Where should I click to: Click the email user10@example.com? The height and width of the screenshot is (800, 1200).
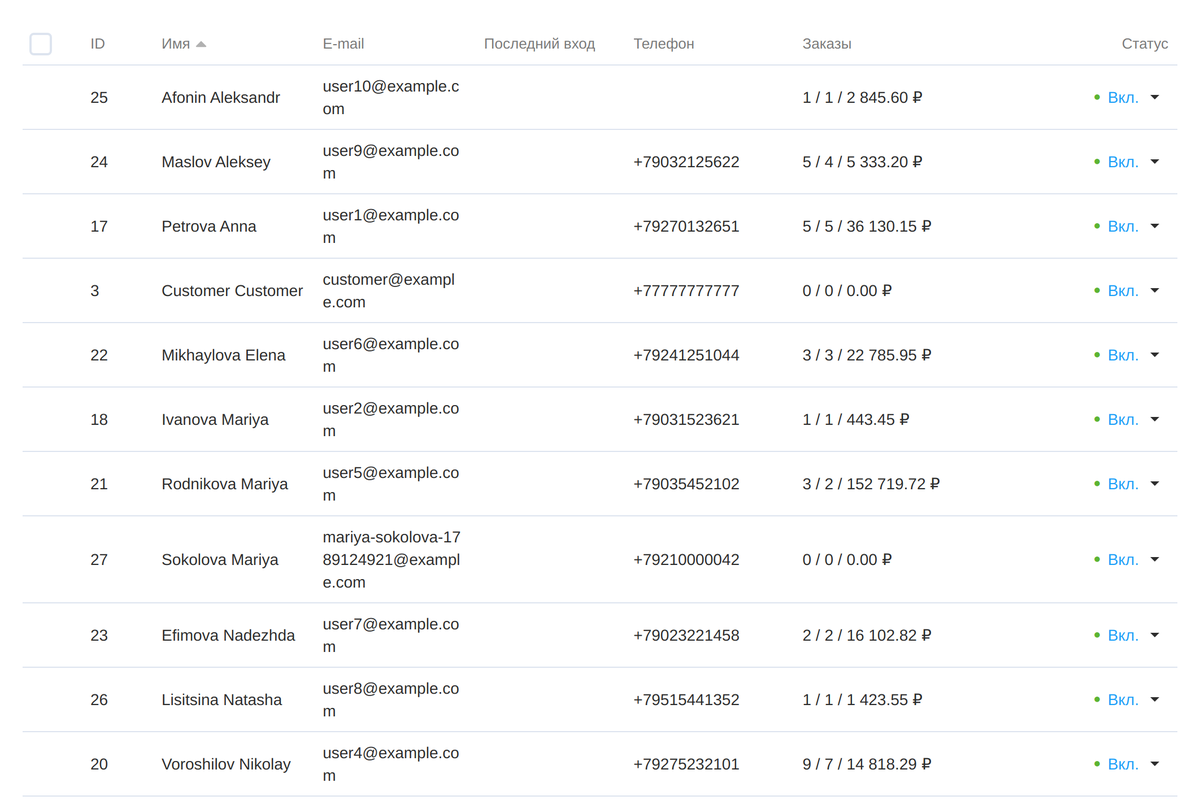[x=391, y=98]
